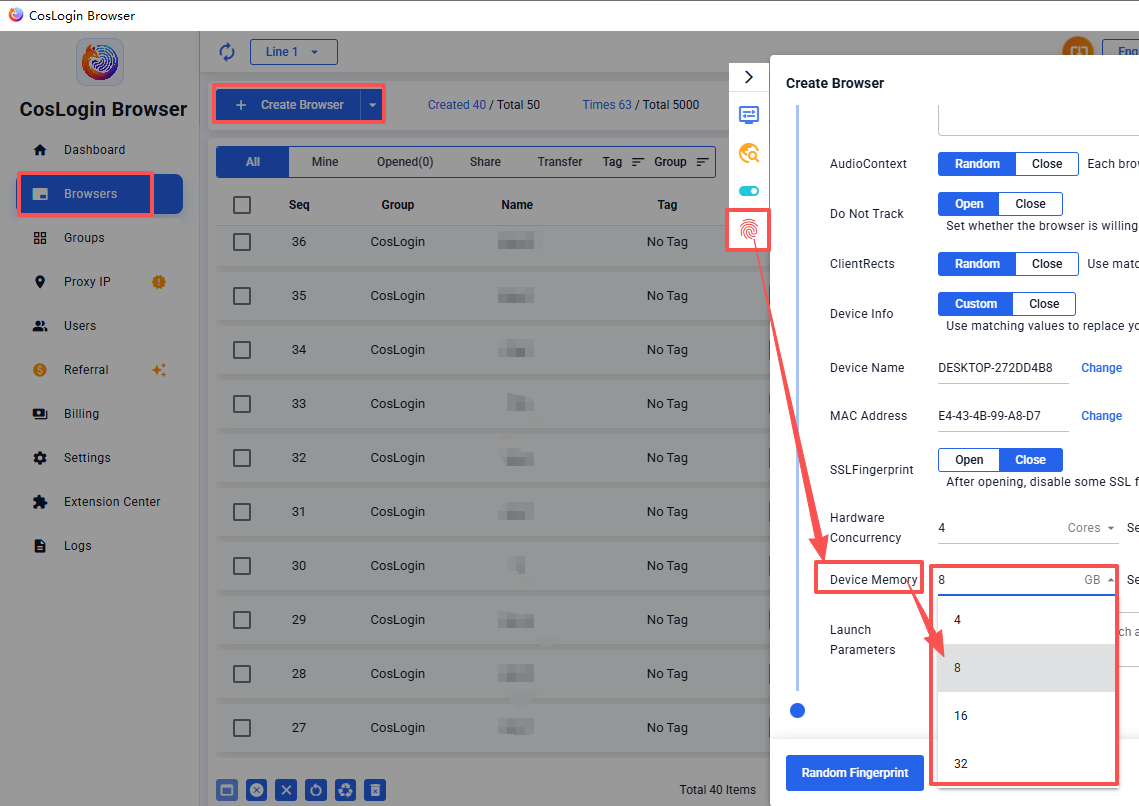
Task: Collapse the panel with the right chevron
Action: click(749, 77)
